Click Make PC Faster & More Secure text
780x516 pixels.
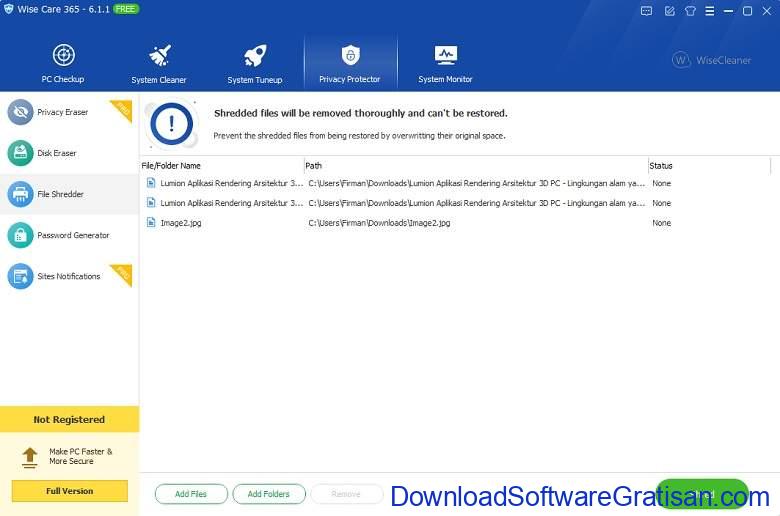pyautogui.click(x=81, y=456)
